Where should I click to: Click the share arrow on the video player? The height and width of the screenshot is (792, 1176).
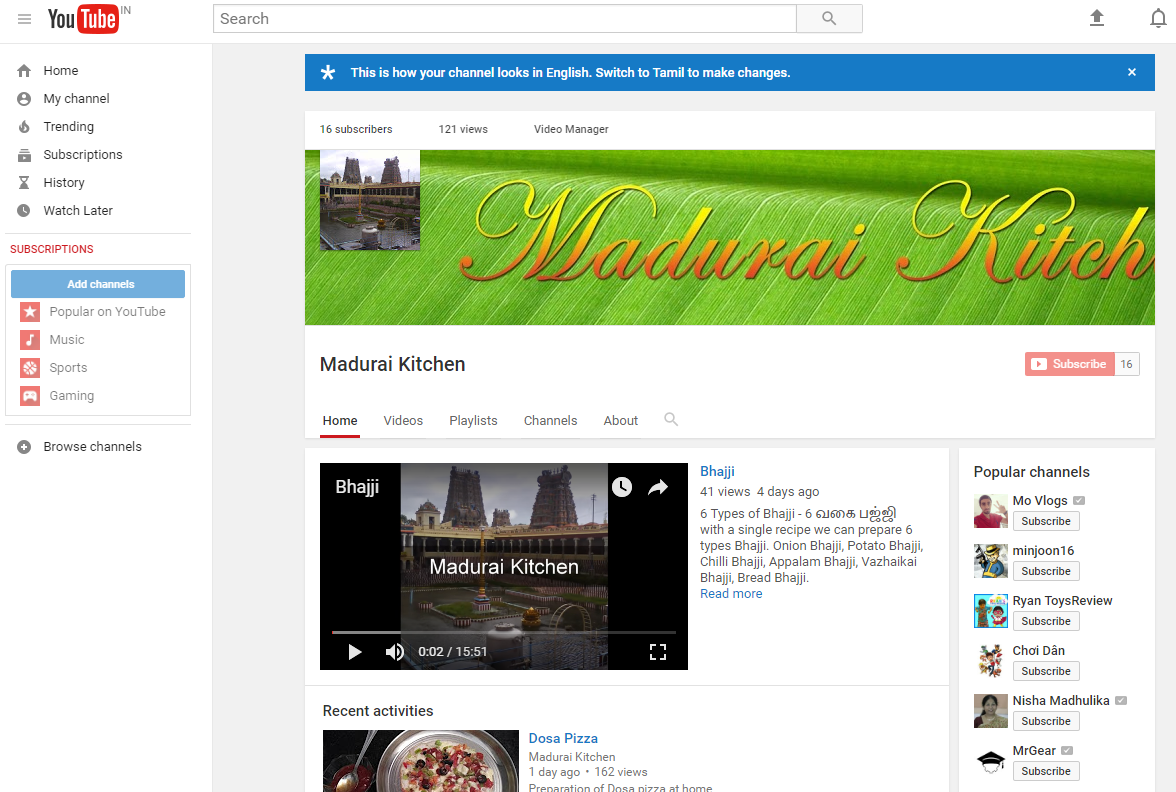click(658, 487)
